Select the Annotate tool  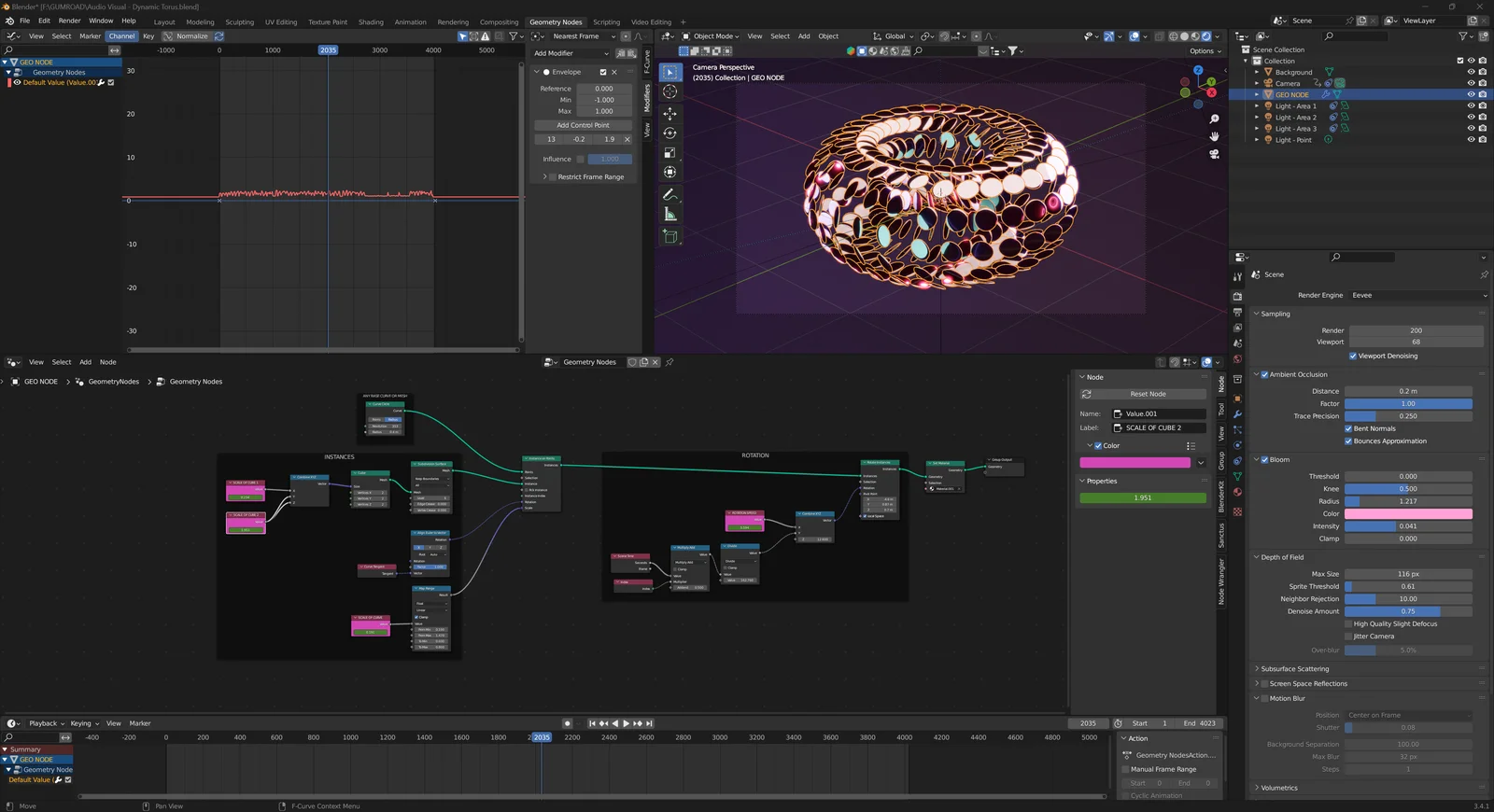click(x=670, y=195)
